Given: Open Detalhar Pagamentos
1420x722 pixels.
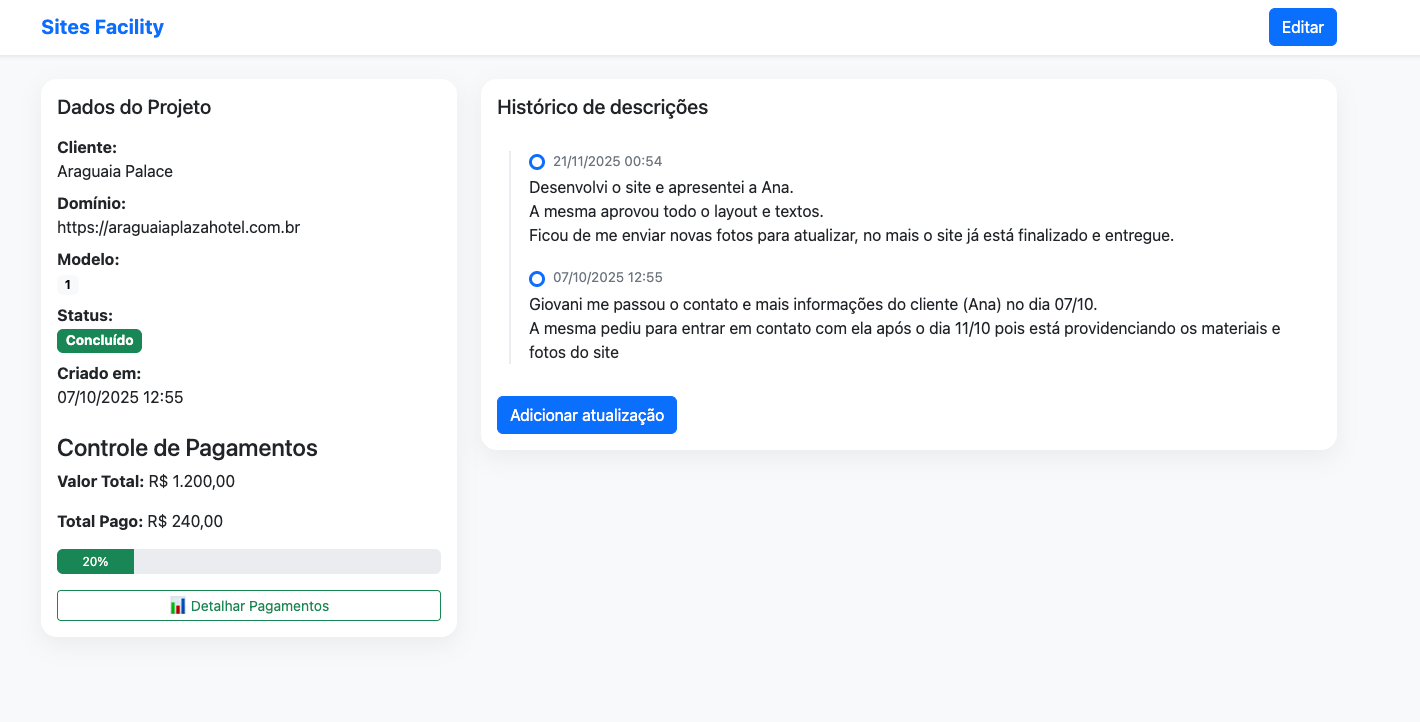Looking at the screenshot, I should click(248, 605).
